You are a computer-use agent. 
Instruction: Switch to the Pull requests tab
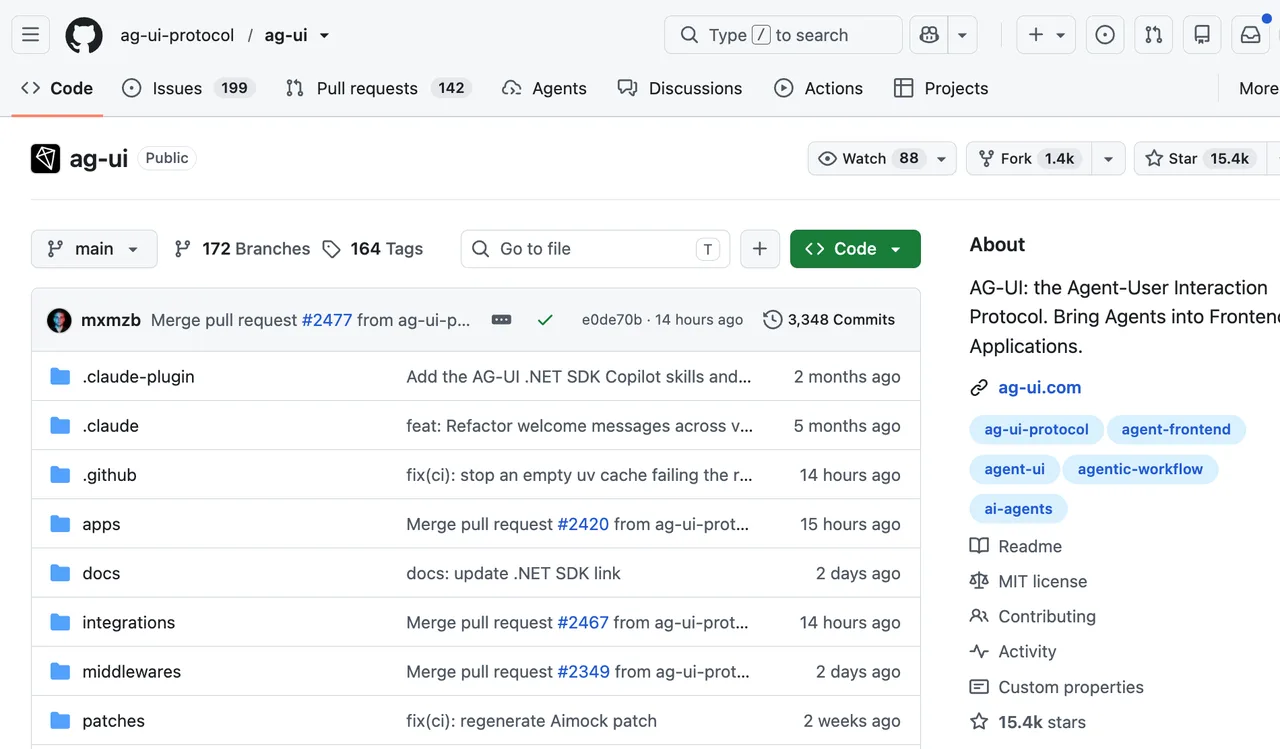(x=378, y=88)
